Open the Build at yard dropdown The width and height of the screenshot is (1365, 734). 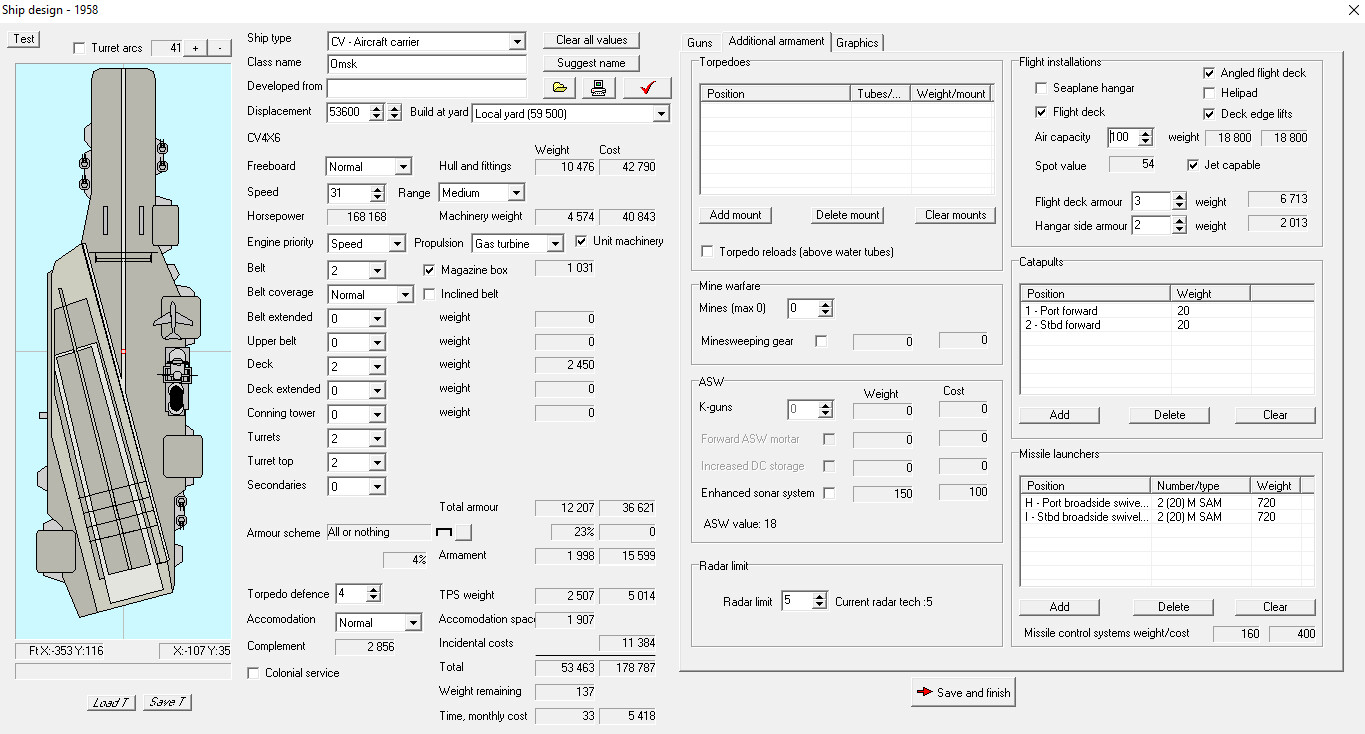(x=660, y=114)
